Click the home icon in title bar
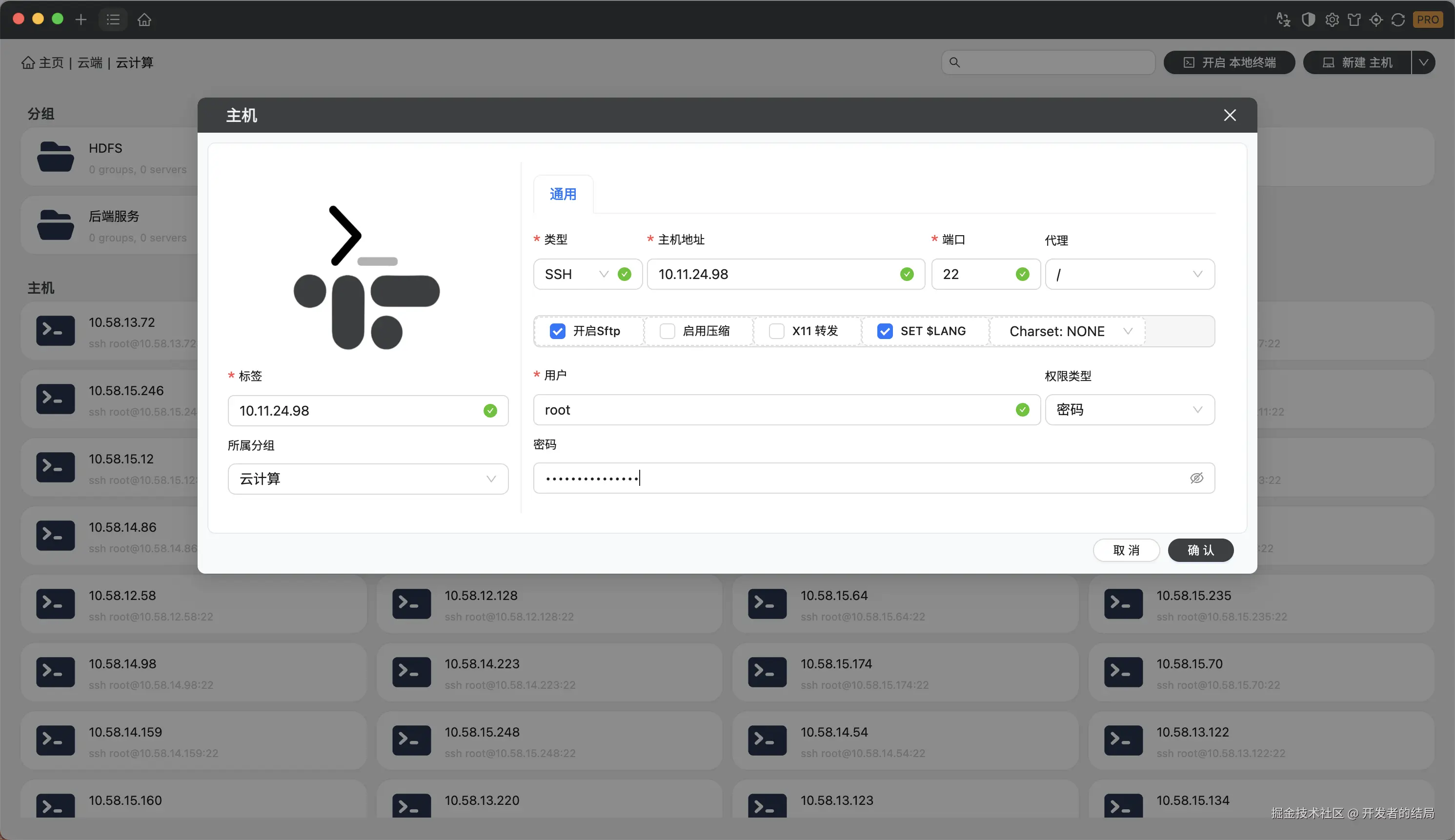This screenshot has width=1455, height=840. tap(144, 20)
